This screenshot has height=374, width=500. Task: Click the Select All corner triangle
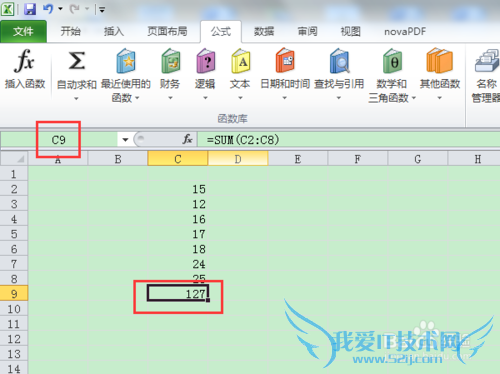click(x=14, y=159)
